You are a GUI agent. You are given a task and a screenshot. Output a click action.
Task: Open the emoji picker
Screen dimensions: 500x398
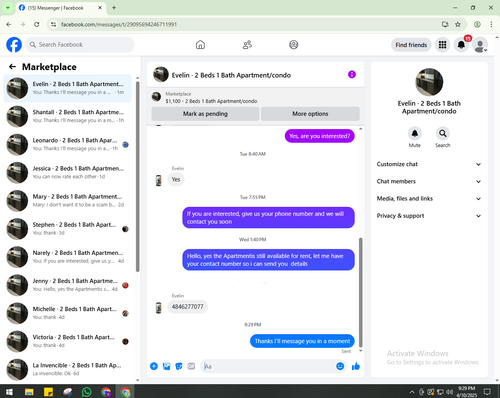340,366
